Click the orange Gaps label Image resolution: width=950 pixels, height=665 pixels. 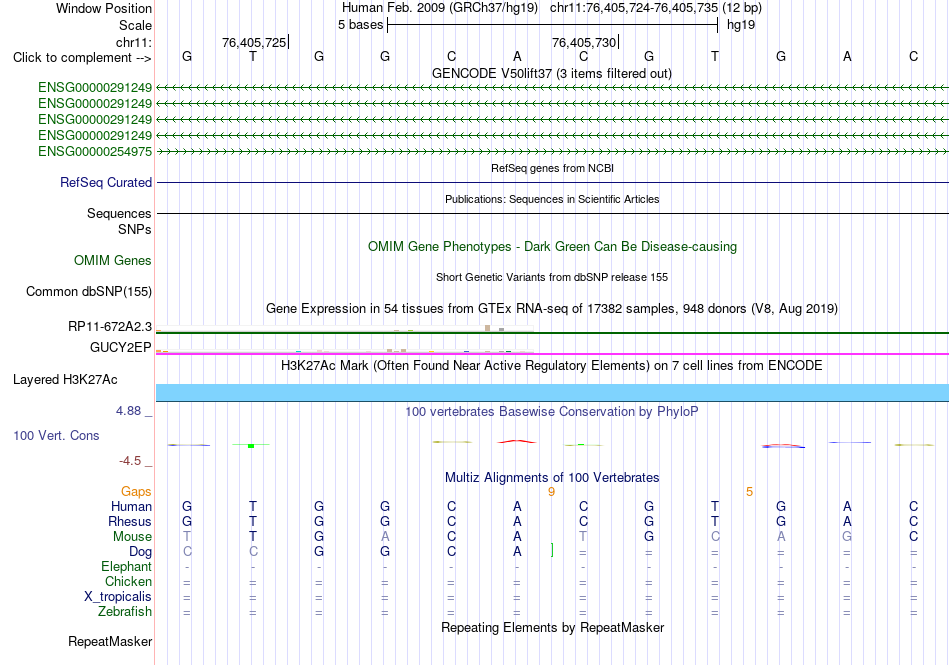[136, 491]
